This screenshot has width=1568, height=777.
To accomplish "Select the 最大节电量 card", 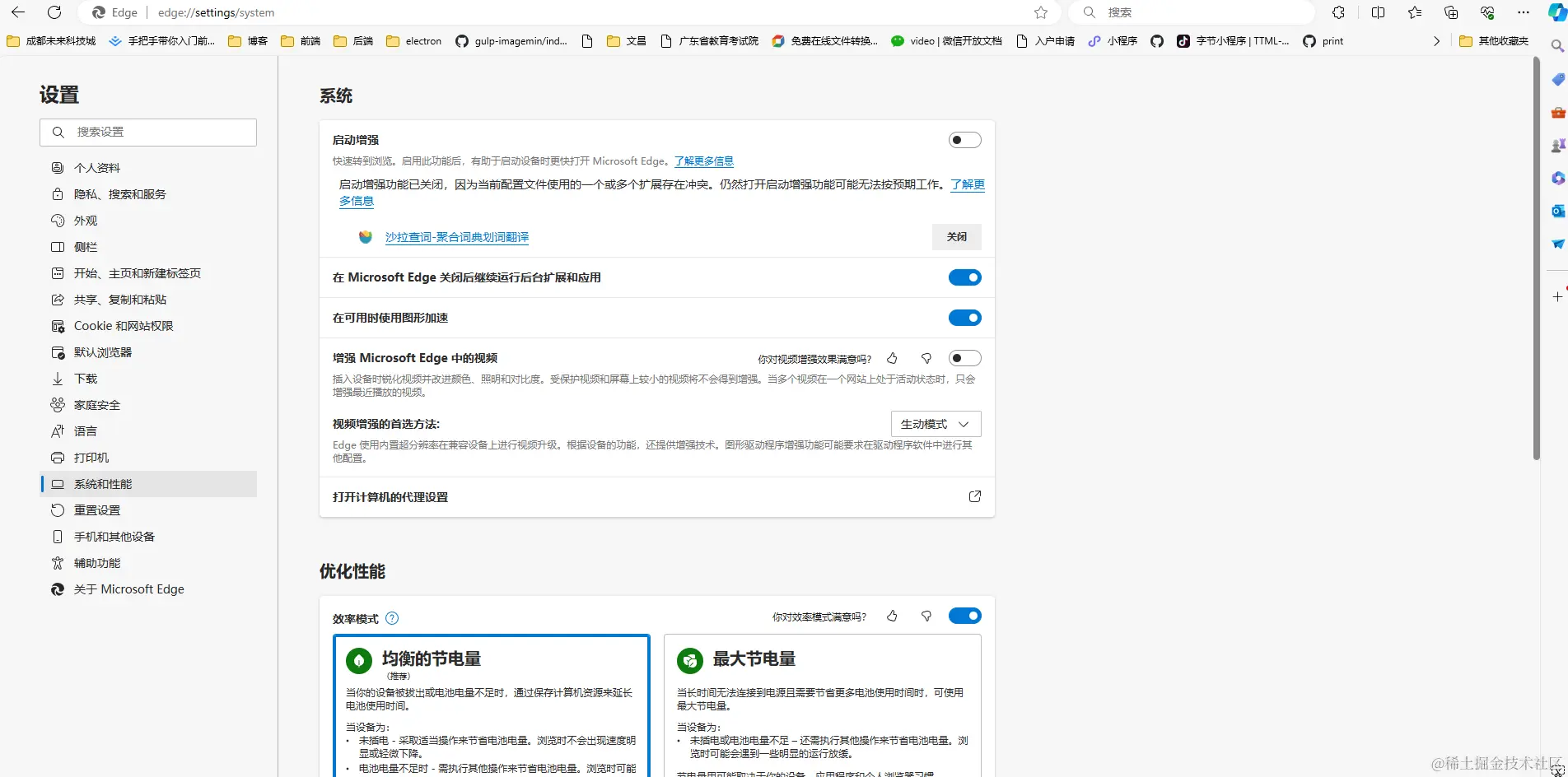I will tap(823, 705).
